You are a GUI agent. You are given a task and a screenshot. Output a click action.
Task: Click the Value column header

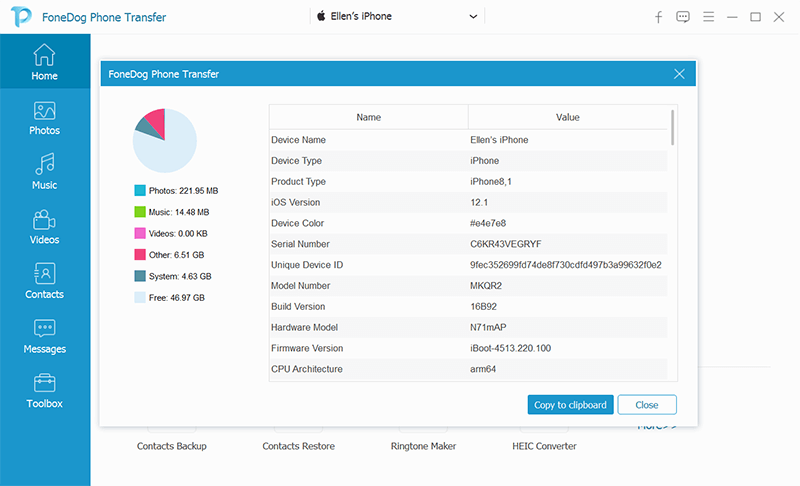567,117
